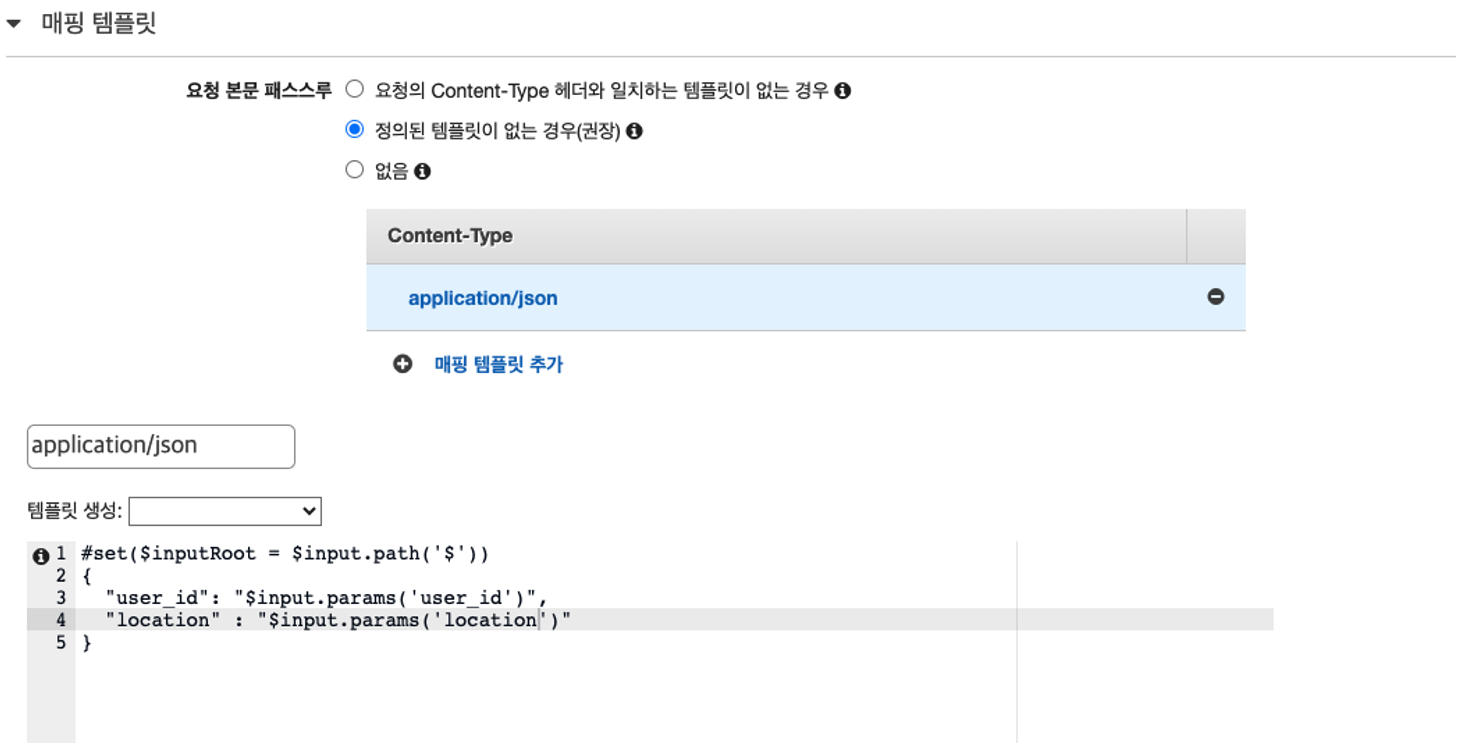This screenshot has height=749, width=1465.
Task: Collapse the 매핑 템플릿 section
Action: coord(14,24)
